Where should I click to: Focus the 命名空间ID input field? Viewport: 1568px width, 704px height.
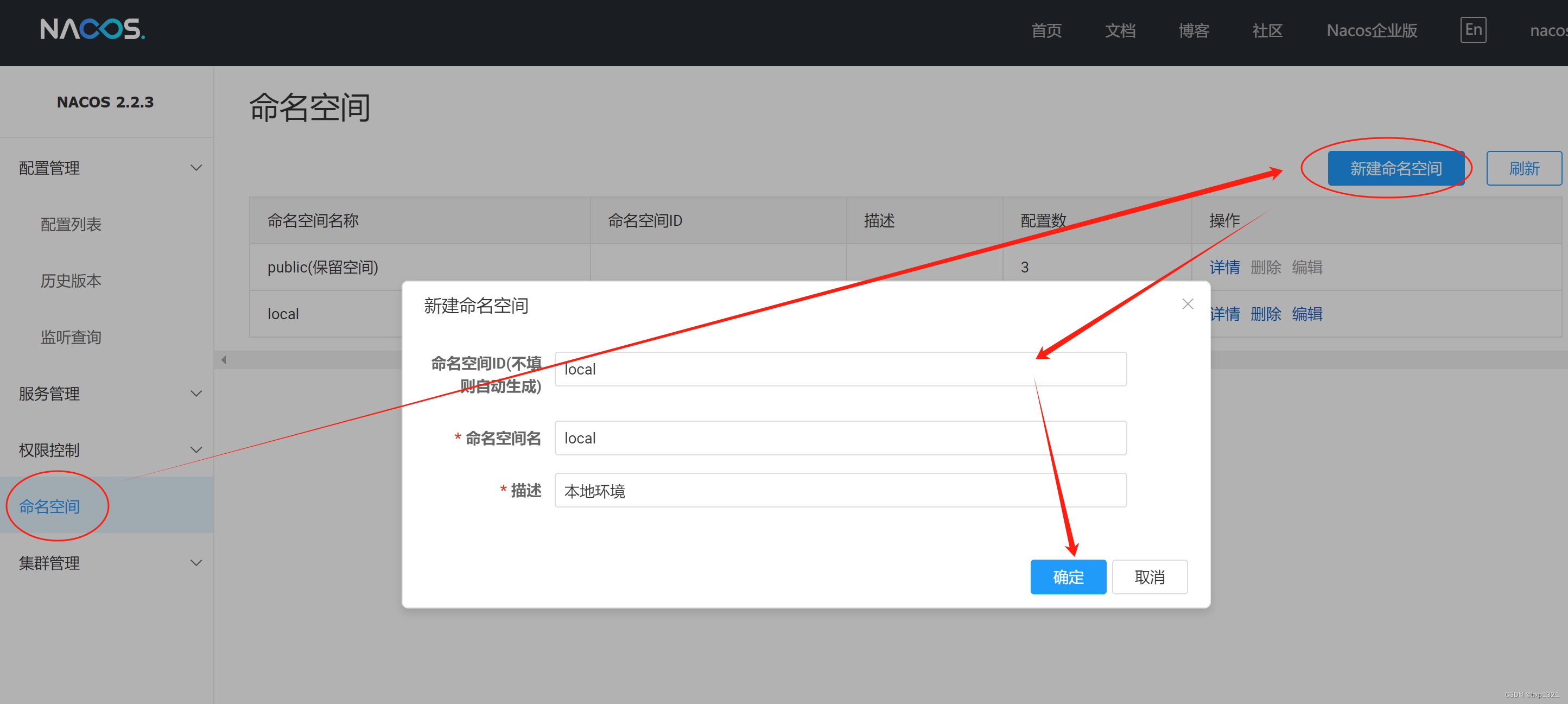click(840, 369)
